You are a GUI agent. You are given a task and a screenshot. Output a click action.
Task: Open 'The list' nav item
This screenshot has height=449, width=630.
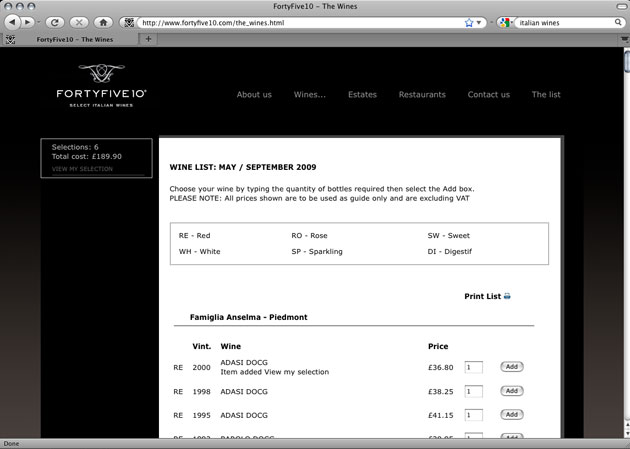coord(546,95)
